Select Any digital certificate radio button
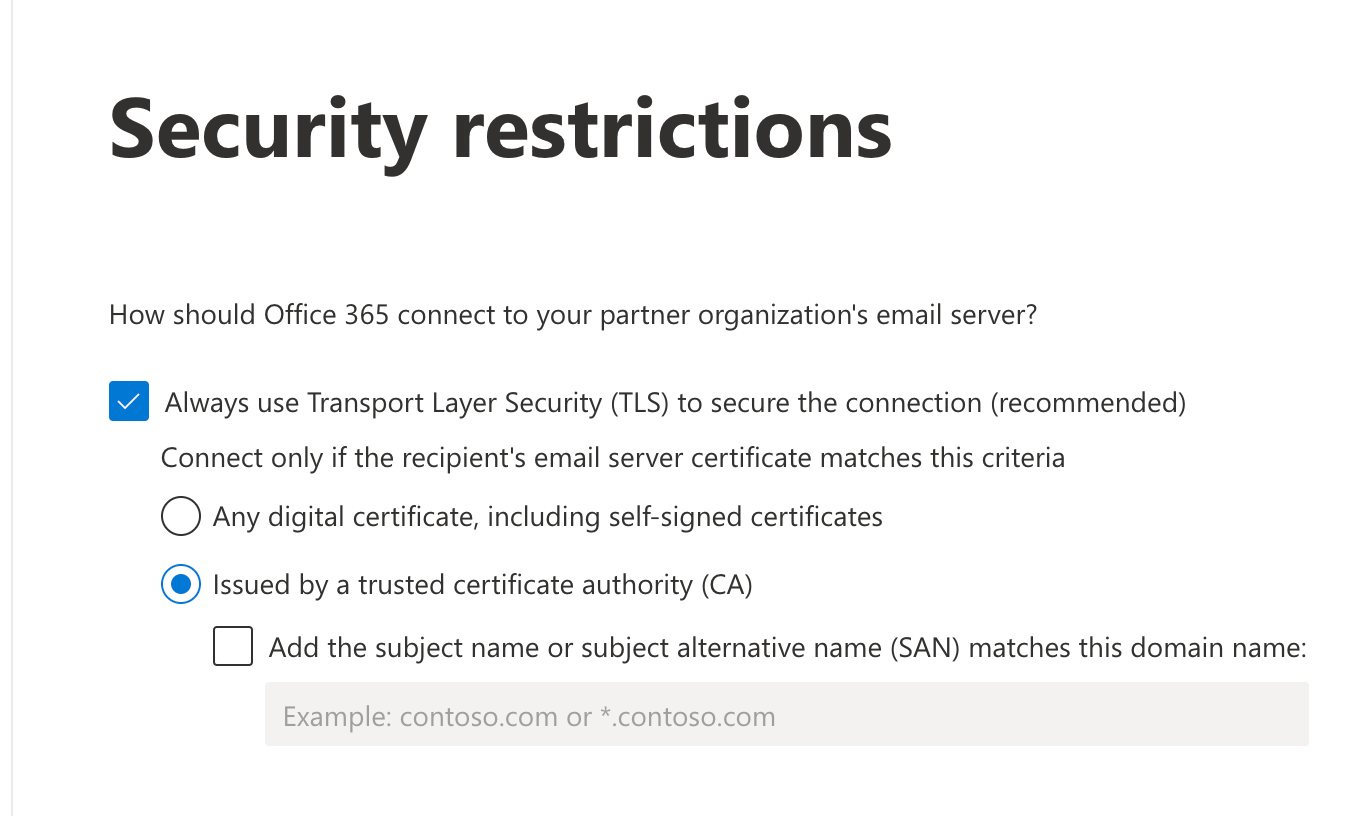Viewport: 1362px width, 816px height. (180, 517)
